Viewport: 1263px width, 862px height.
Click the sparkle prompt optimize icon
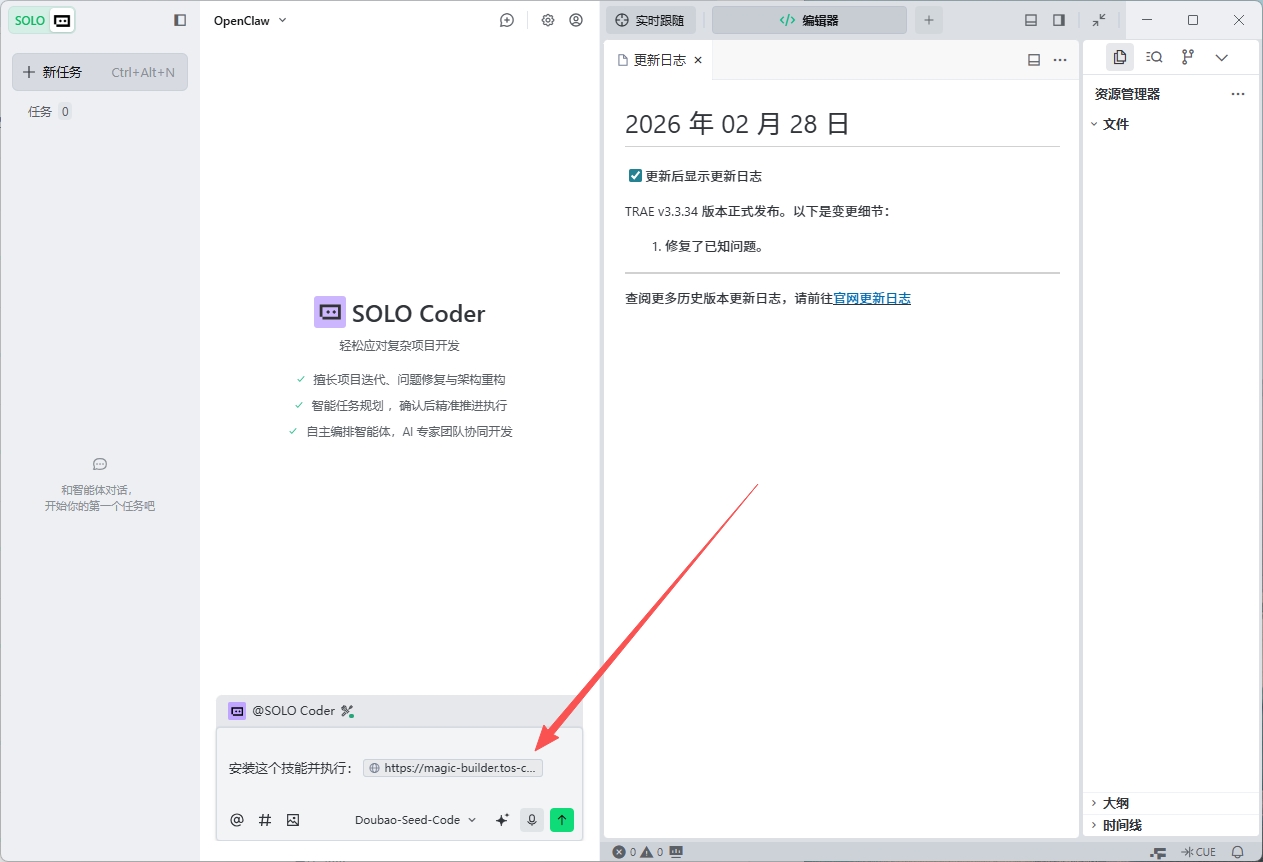502,820
